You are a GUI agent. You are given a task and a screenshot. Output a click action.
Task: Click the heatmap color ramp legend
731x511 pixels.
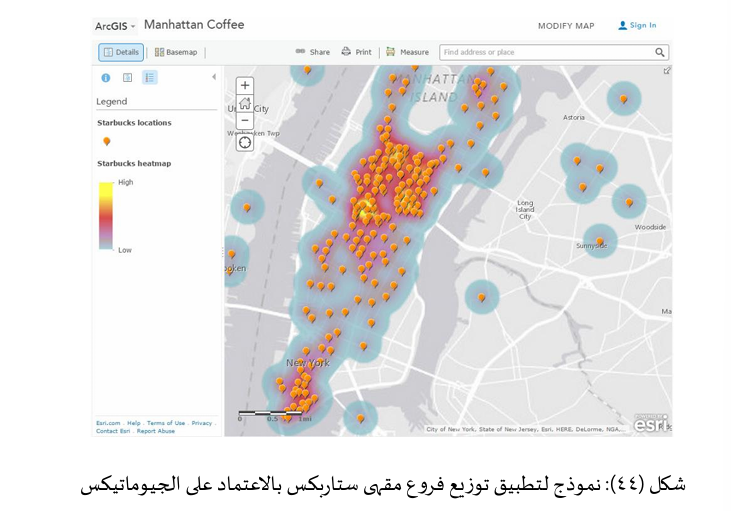click(x=105, y=215)
